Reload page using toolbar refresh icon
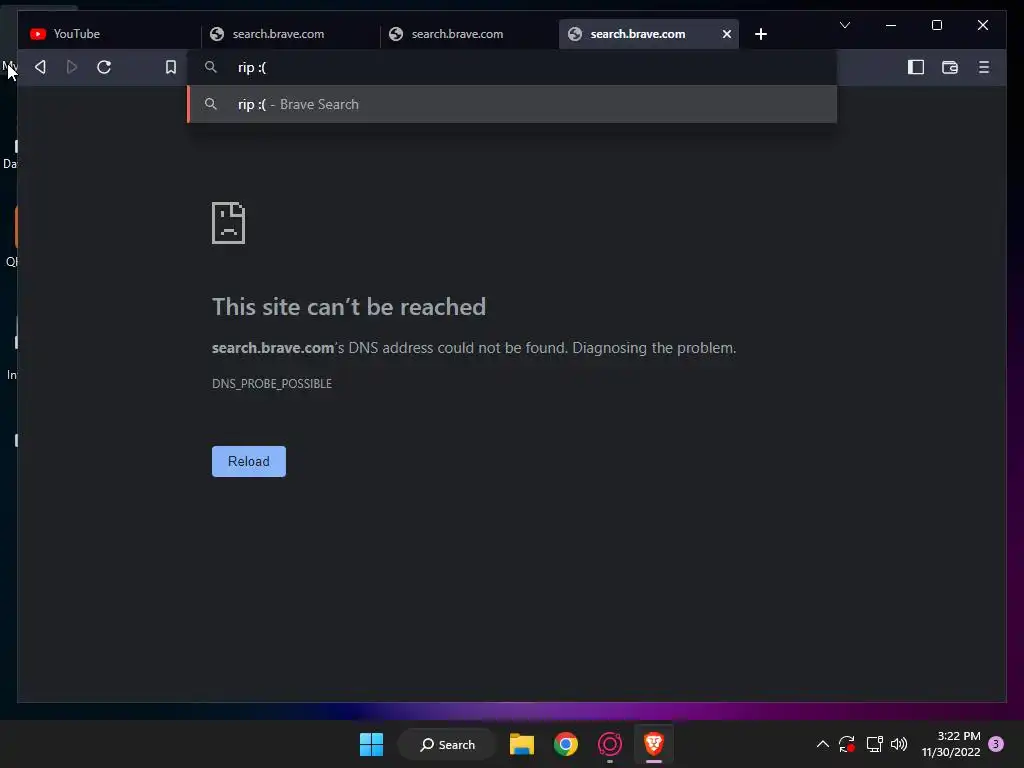The height and width of the screenshot is (768, 1024). click(x=104, y=67)
